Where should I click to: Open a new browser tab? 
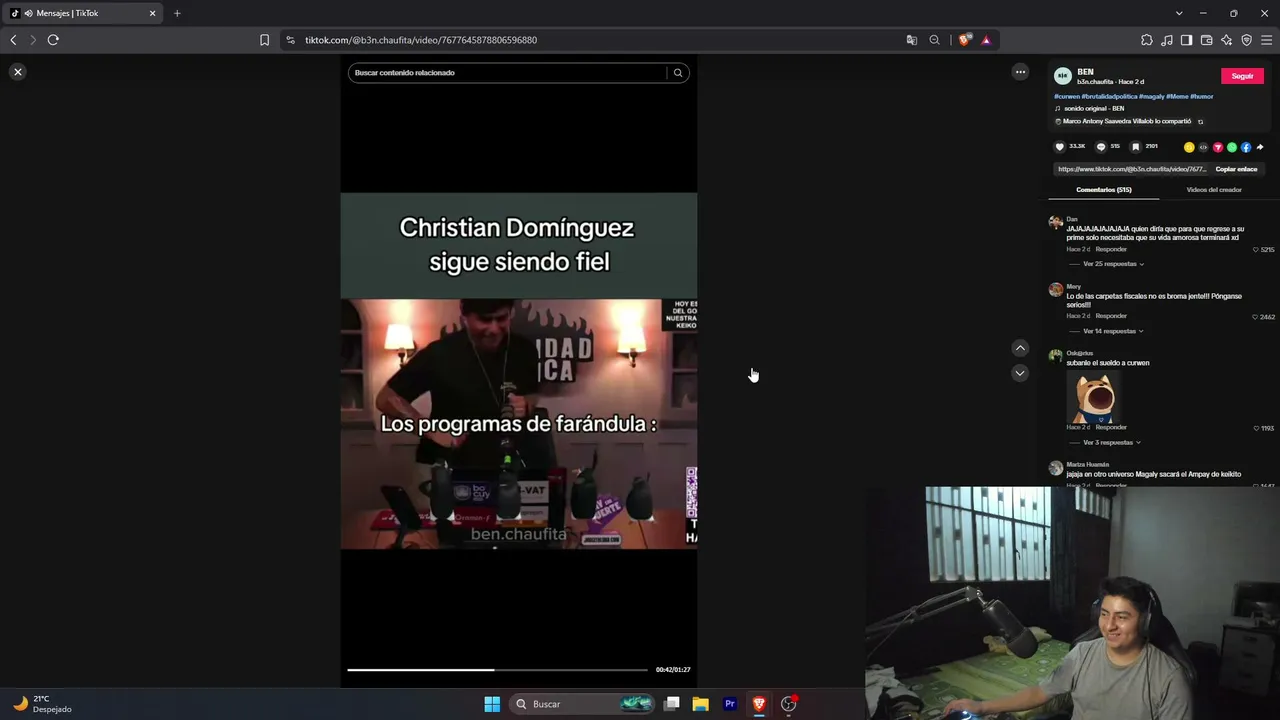(177, 13)
